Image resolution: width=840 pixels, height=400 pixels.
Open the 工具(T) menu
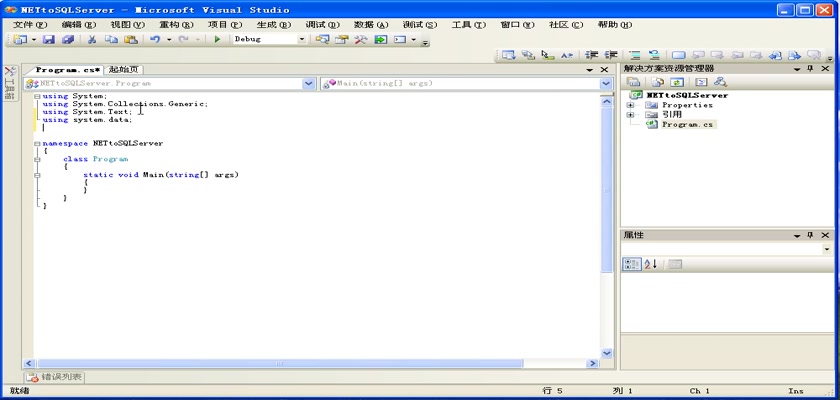coord(468,25)
